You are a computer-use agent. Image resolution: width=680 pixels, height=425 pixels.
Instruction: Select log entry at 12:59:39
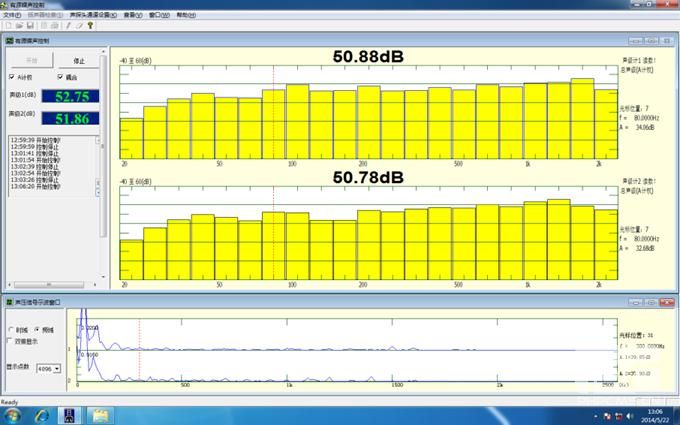coord(36,141)
